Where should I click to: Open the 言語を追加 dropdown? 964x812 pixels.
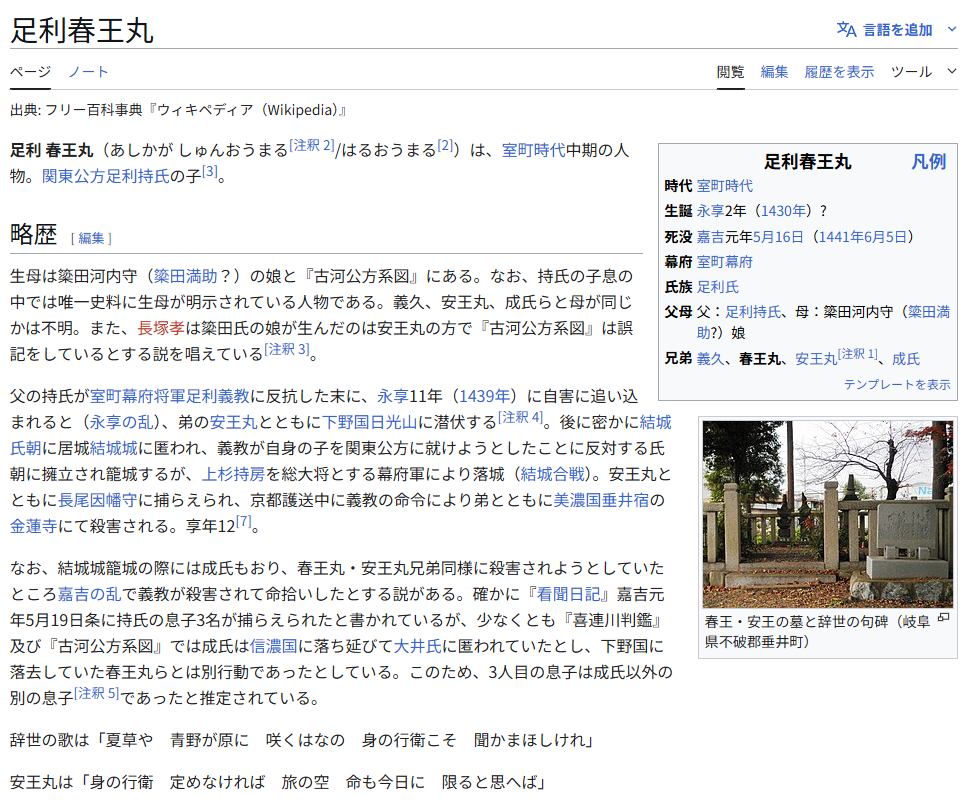click(898, 29)
